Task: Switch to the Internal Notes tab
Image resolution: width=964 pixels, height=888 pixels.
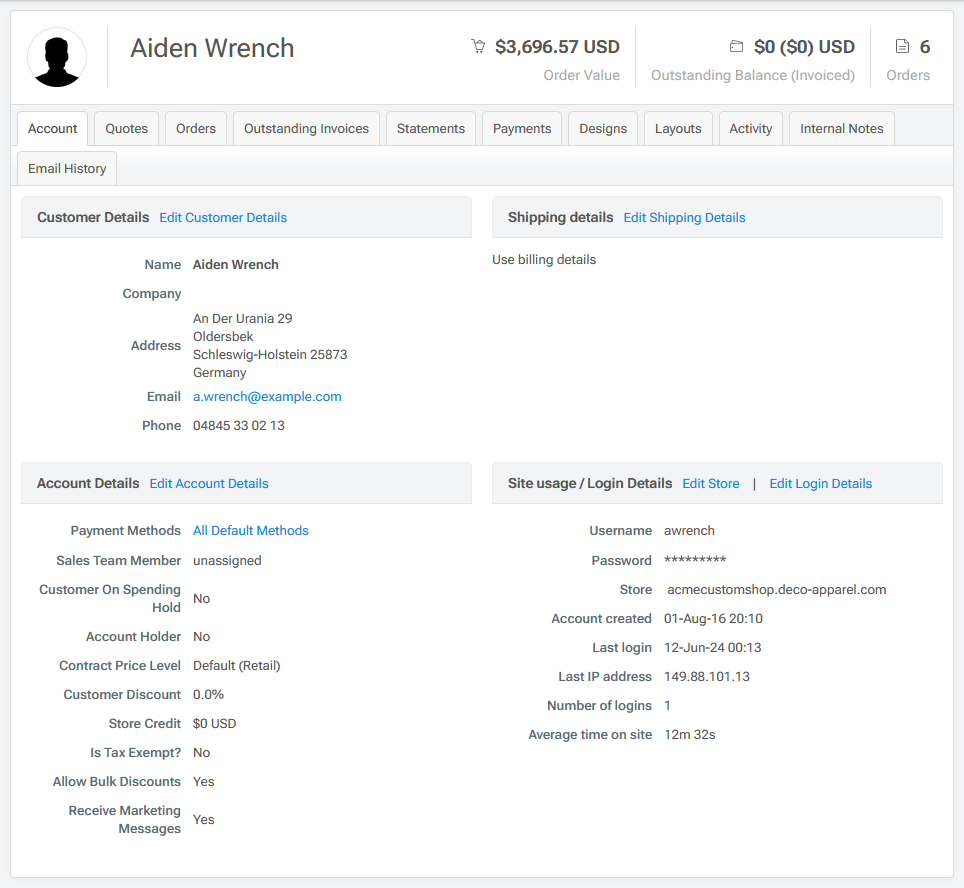Action: click(x=841, y=128)
